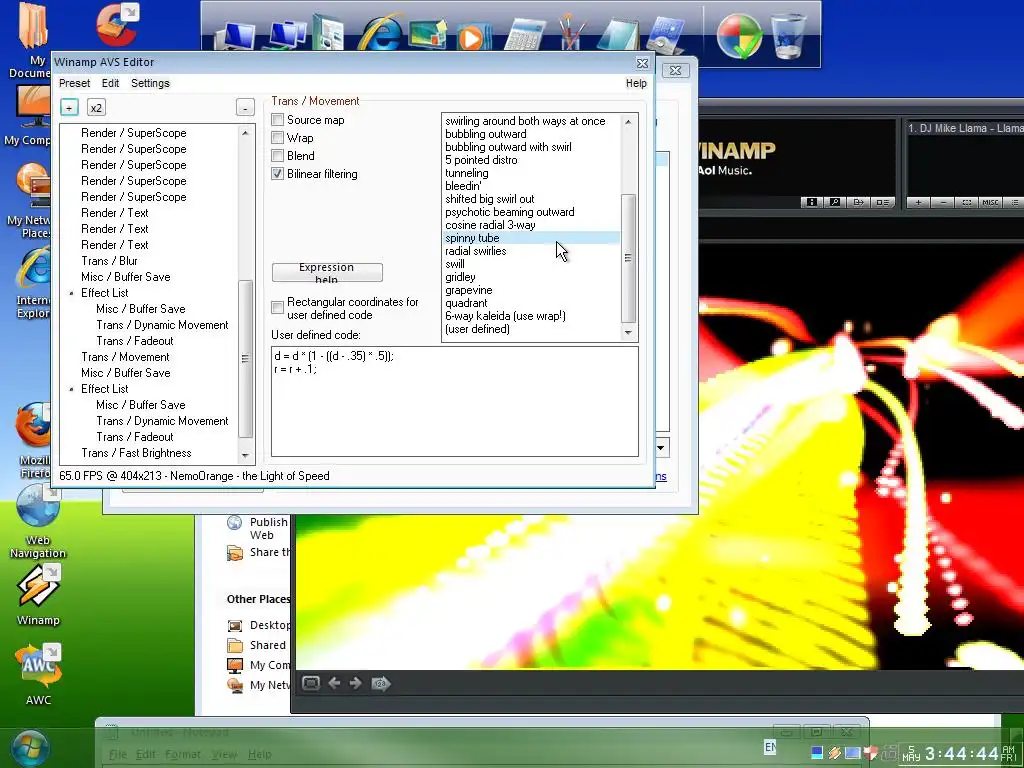Select Trans / Blur in effect tree
This screenshot has width=1024, height=768.
[x=109, y=261]
